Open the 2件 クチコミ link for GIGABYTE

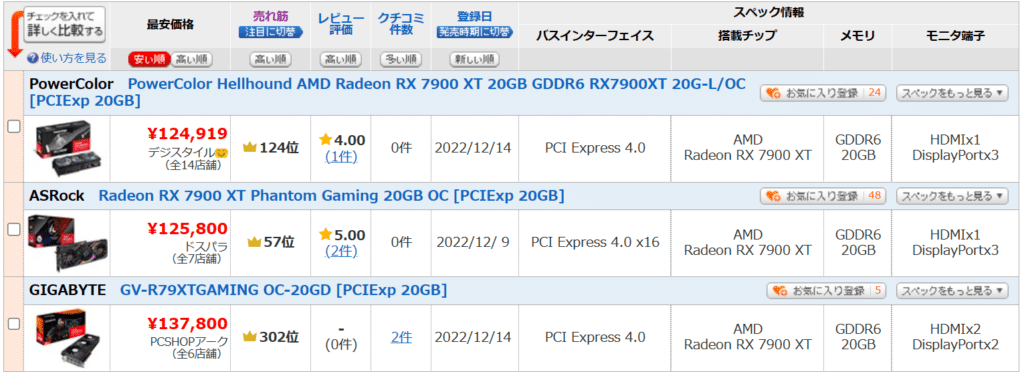[x=401, y=337]
